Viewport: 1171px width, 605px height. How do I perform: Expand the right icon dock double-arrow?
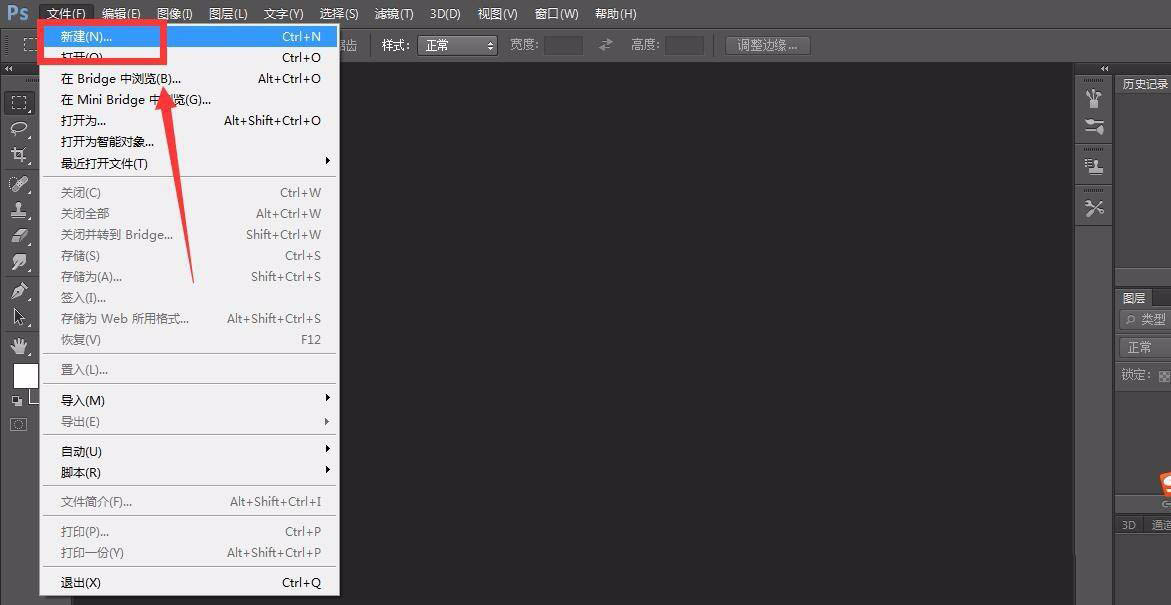point(1105,69)
